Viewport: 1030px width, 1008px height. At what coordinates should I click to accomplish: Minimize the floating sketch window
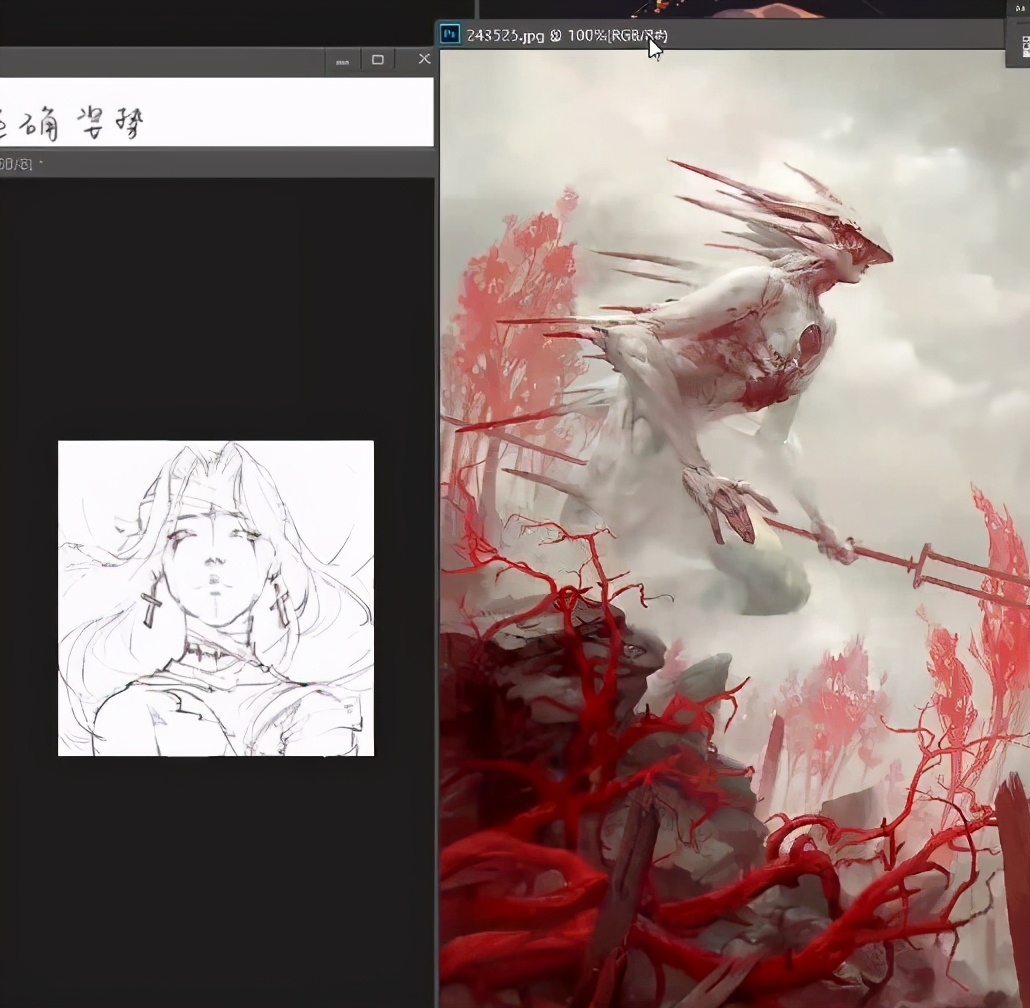342,61
